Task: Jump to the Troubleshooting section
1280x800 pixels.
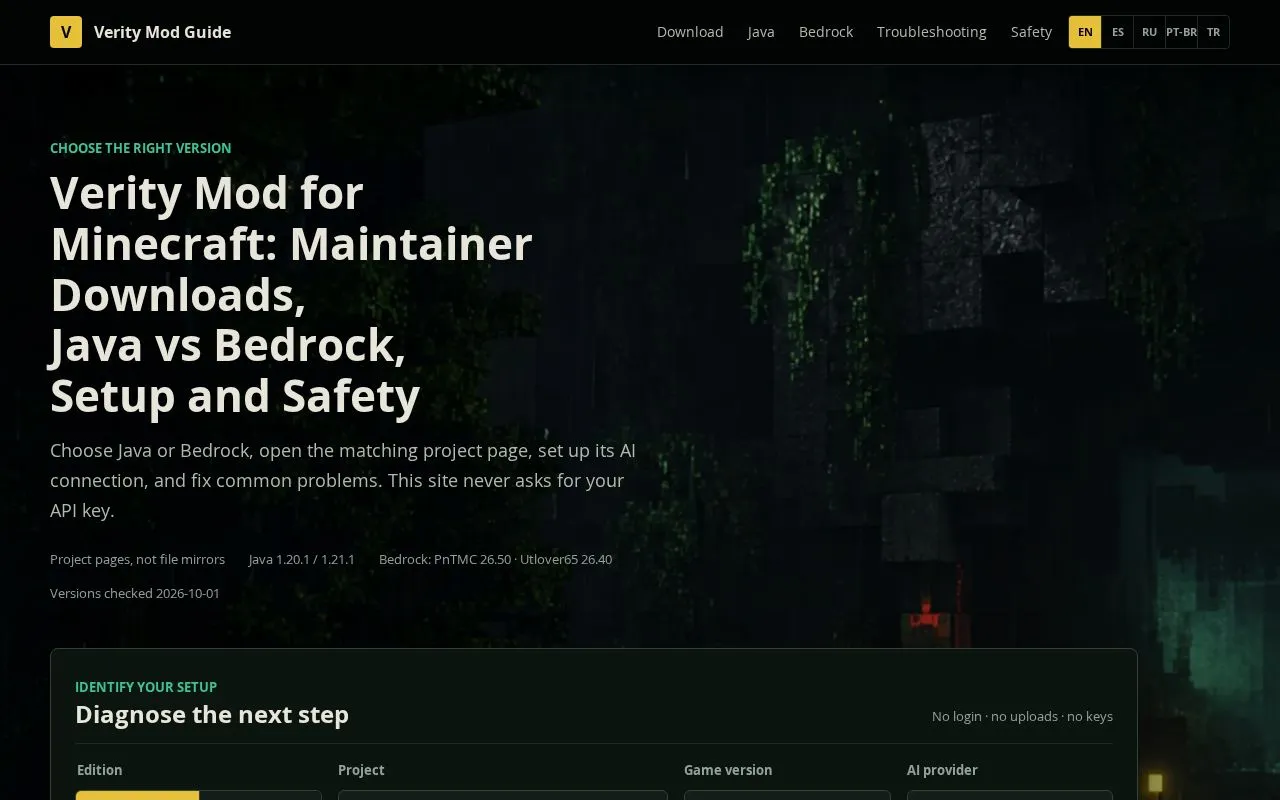Action: pos(932,32)
